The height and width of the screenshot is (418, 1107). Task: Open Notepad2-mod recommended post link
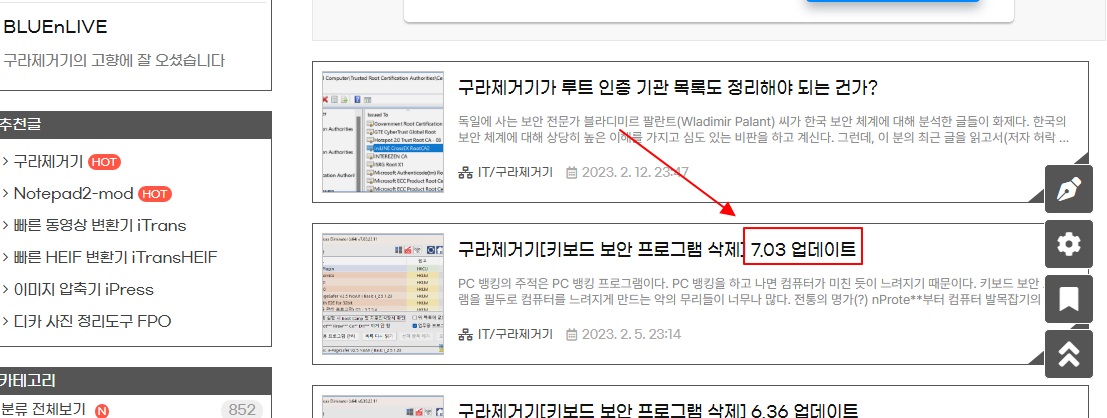pos(73,193)
